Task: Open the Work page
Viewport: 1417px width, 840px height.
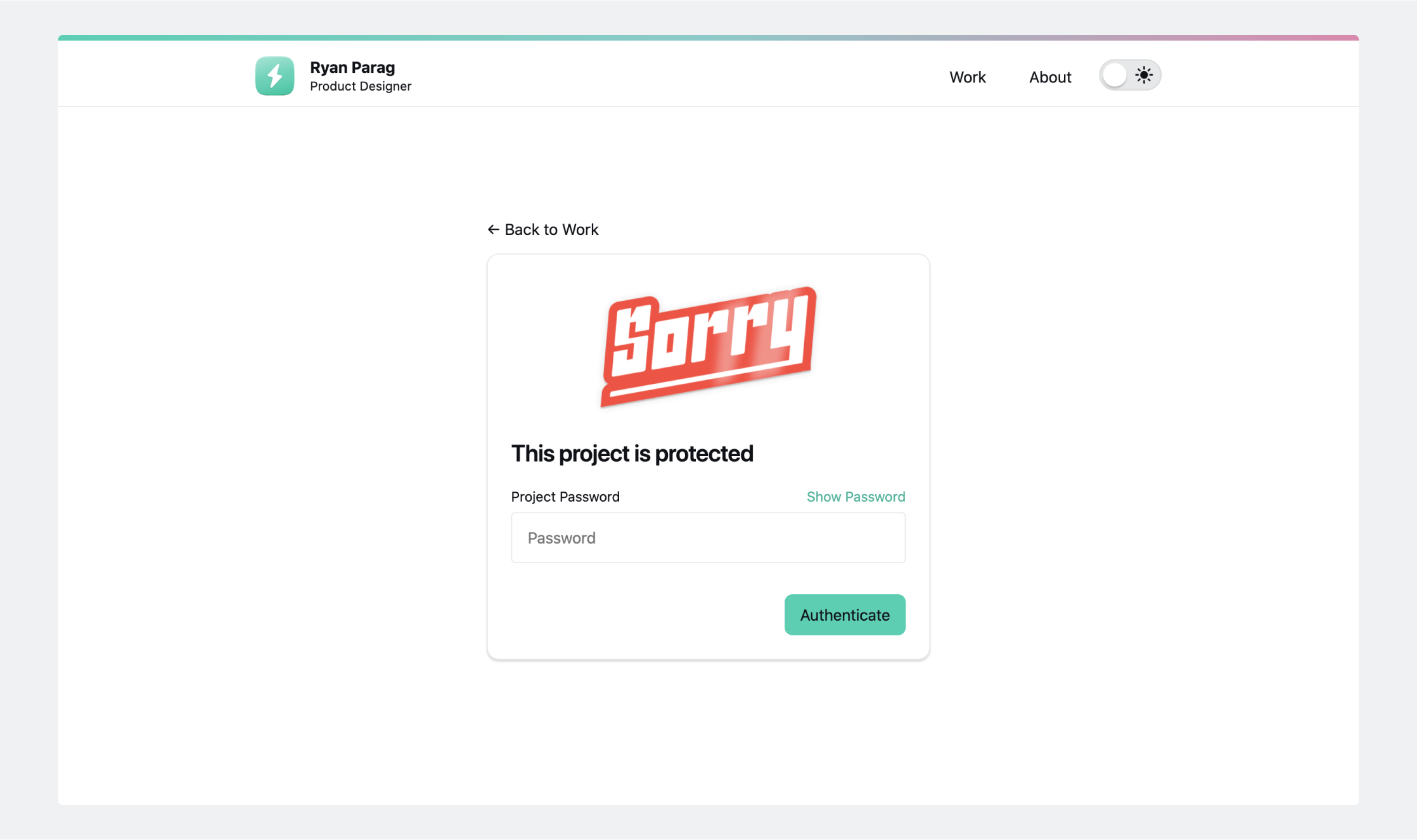Action: (968, 77)
